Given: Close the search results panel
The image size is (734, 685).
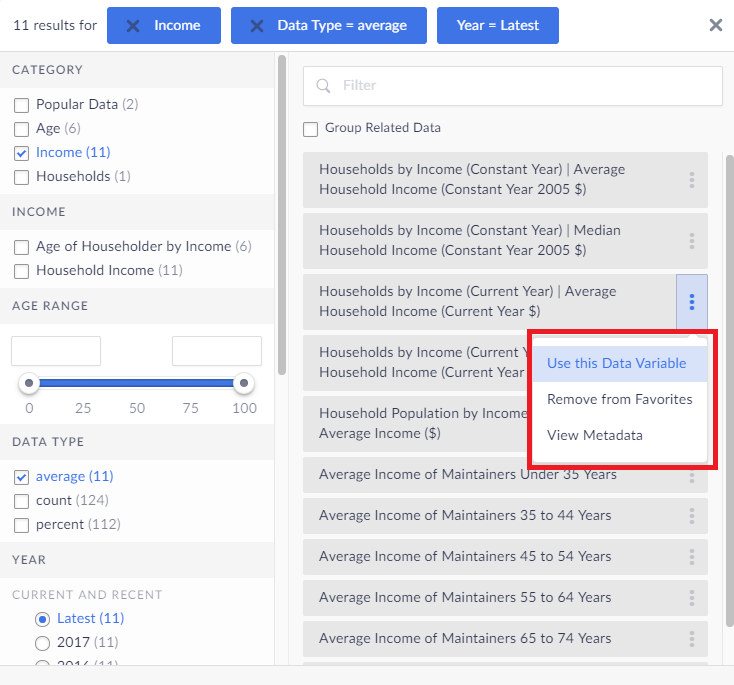Looking at the screenshot, I should [x=715, y=26].
